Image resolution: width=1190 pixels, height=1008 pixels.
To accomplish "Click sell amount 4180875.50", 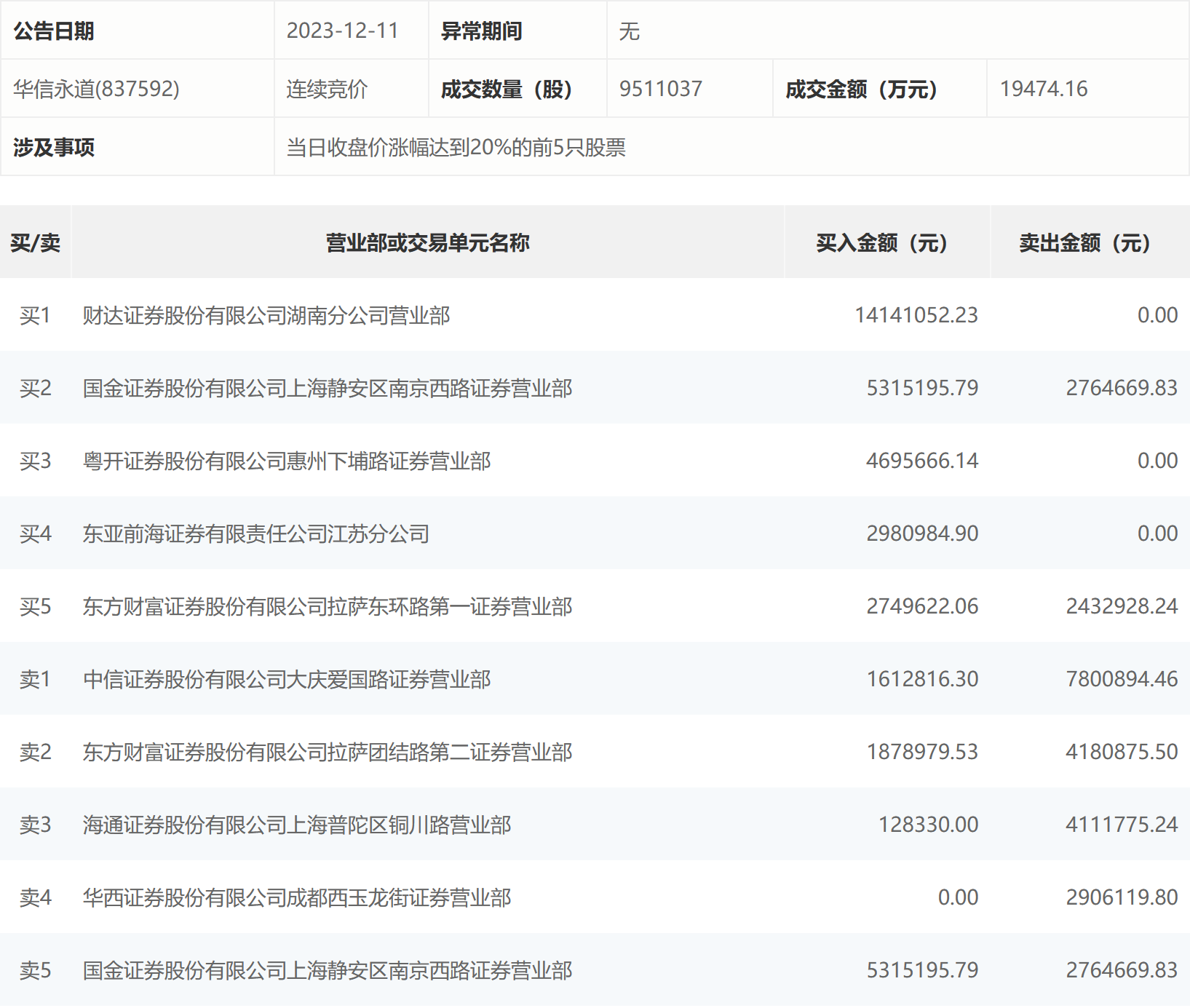I will pos(1122,752).
